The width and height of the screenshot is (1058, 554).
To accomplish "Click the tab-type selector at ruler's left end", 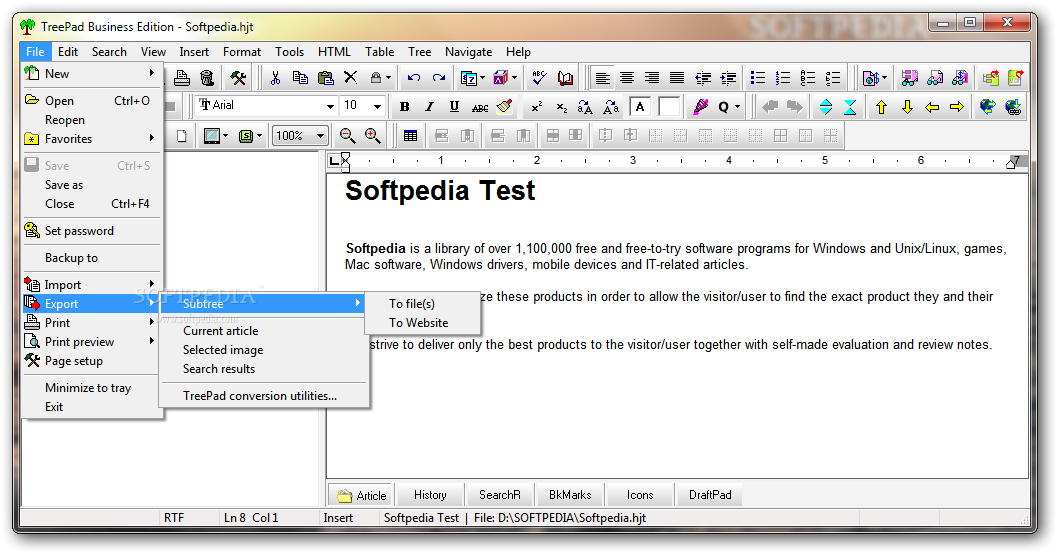I will click(x=333, y=161).
